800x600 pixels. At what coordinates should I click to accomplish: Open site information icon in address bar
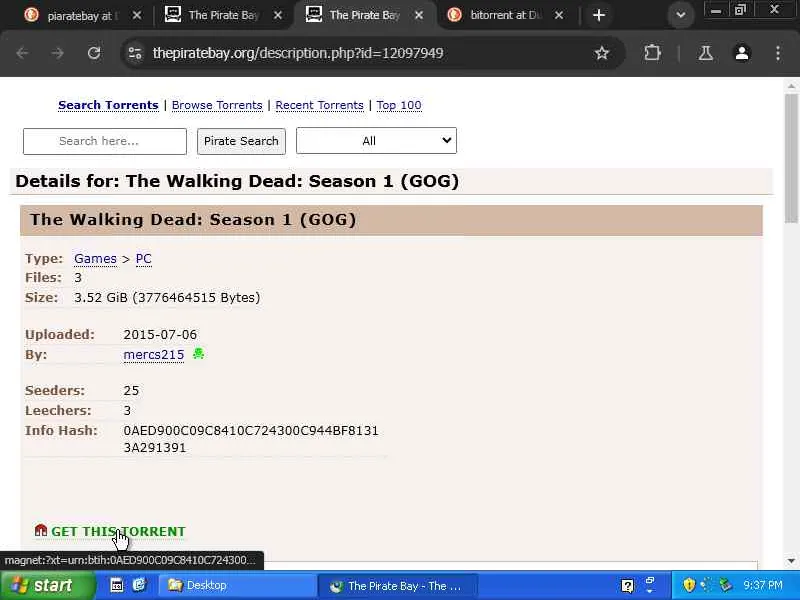point(135,53)
